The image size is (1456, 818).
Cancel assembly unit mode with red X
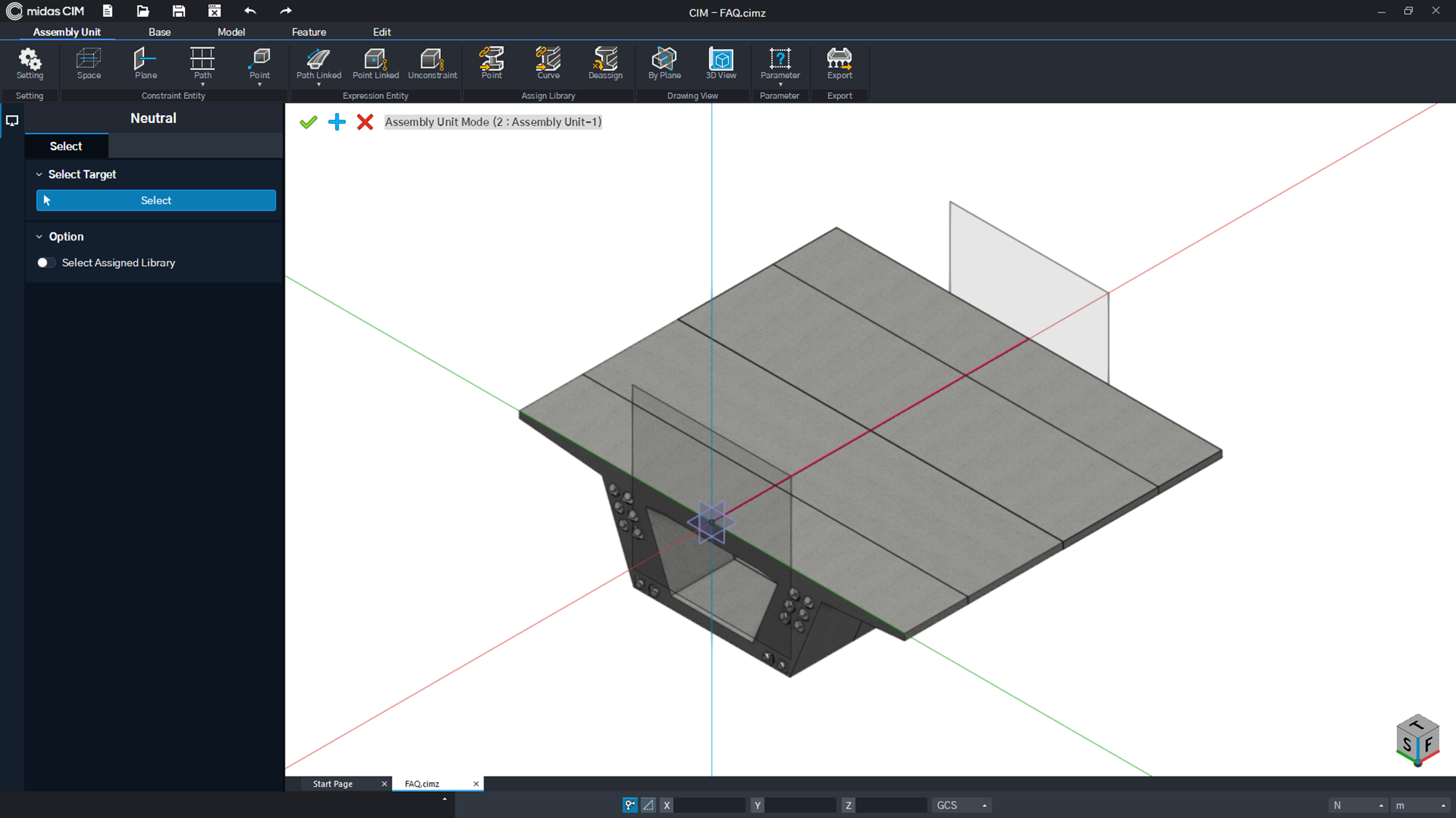coord(365,122)
